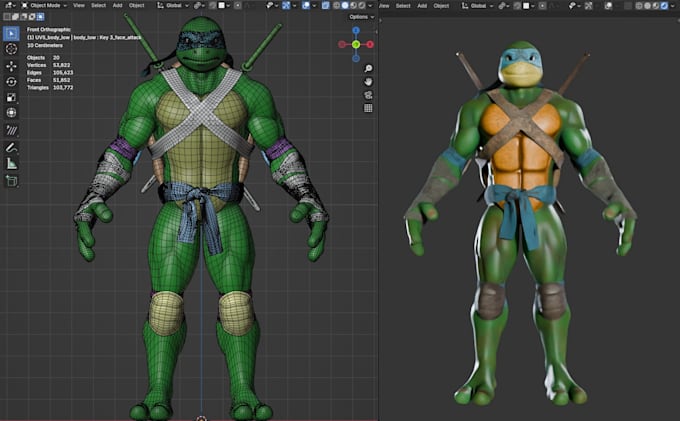Open editor type menu in left viewport
The height and width of the screenshot is (421, 680).
click(x=9, y=5)
